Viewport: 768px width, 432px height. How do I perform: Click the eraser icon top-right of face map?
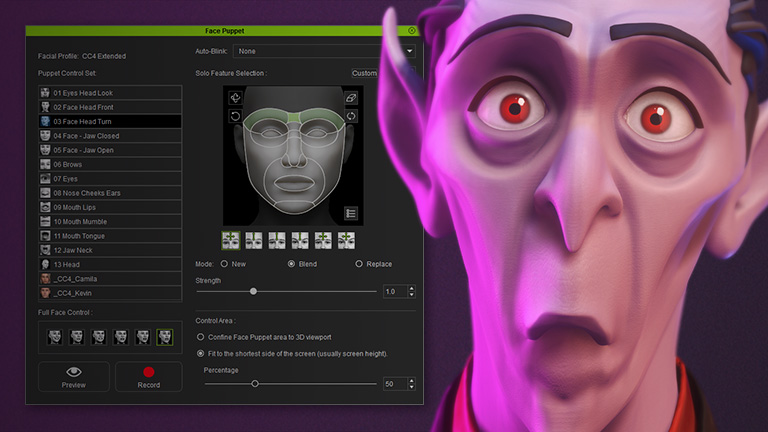(x=351, y=98)
